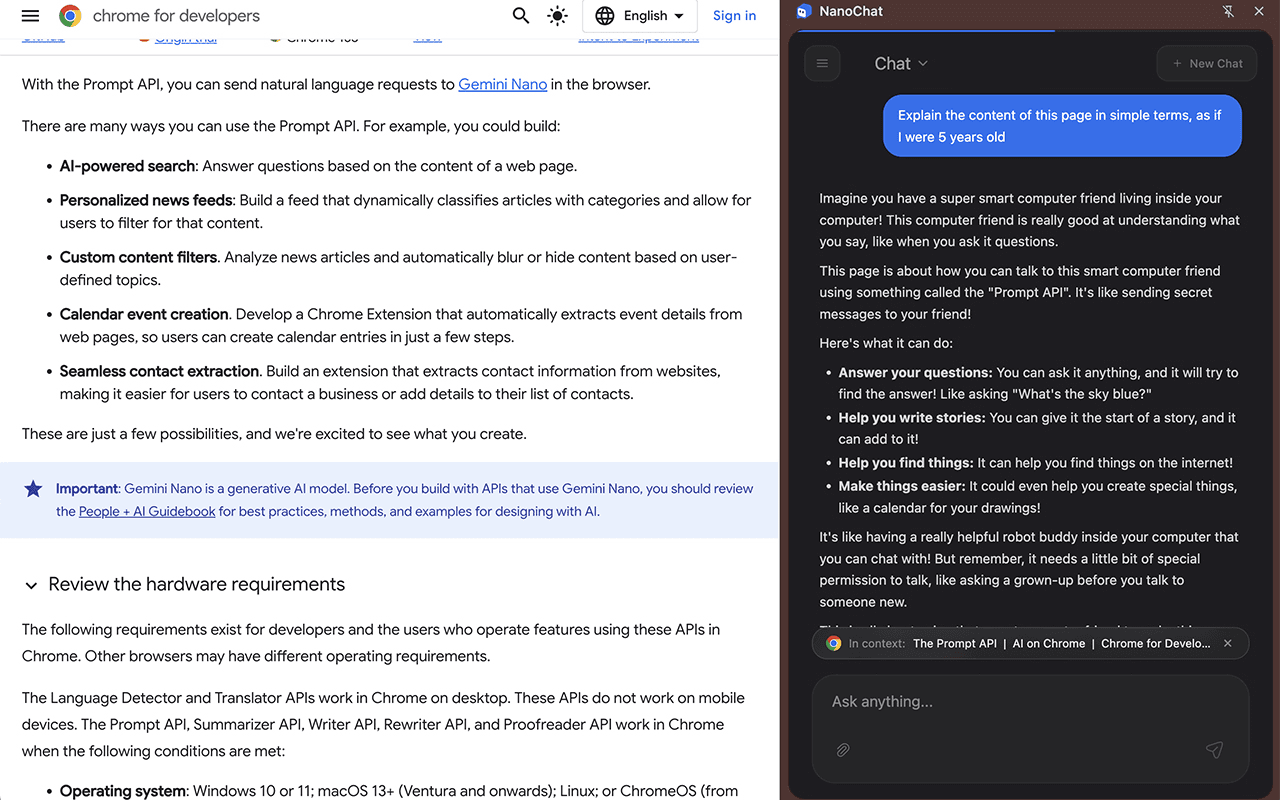1280x800 pixels.
Task: Toggle the light/dark theme sun icon
Action: click(557, 16)
